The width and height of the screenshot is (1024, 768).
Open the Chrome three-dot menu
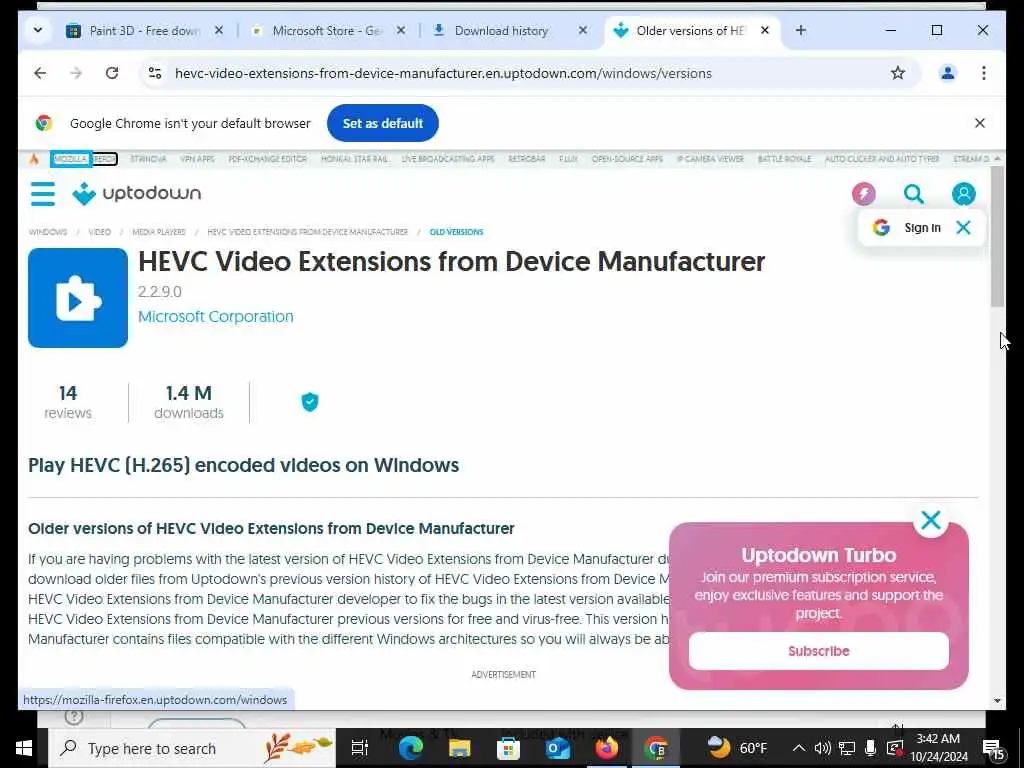[984, 73]
